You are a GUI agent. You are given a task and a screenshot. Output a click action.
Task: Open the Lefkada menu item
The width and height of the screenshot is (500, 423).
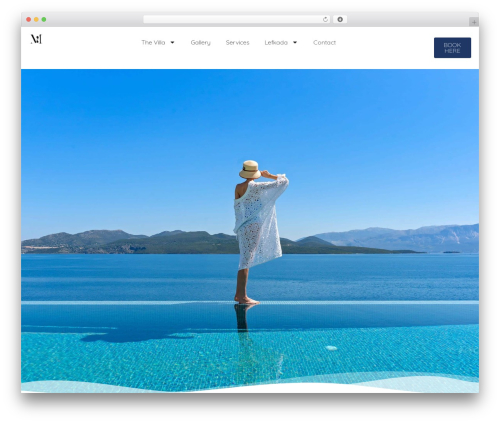coord(276,42)
